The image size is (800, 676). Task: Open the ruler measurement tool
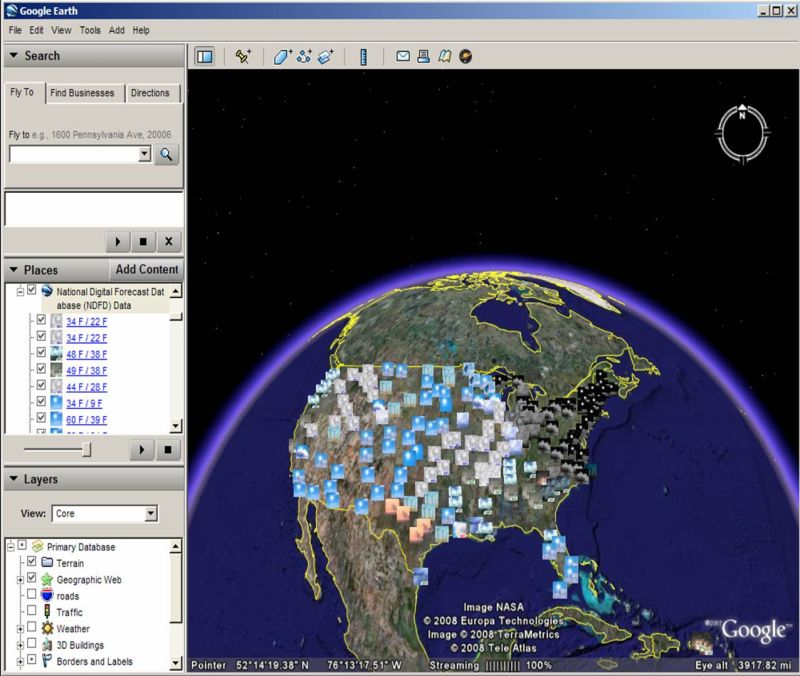(x=364, y=57)
